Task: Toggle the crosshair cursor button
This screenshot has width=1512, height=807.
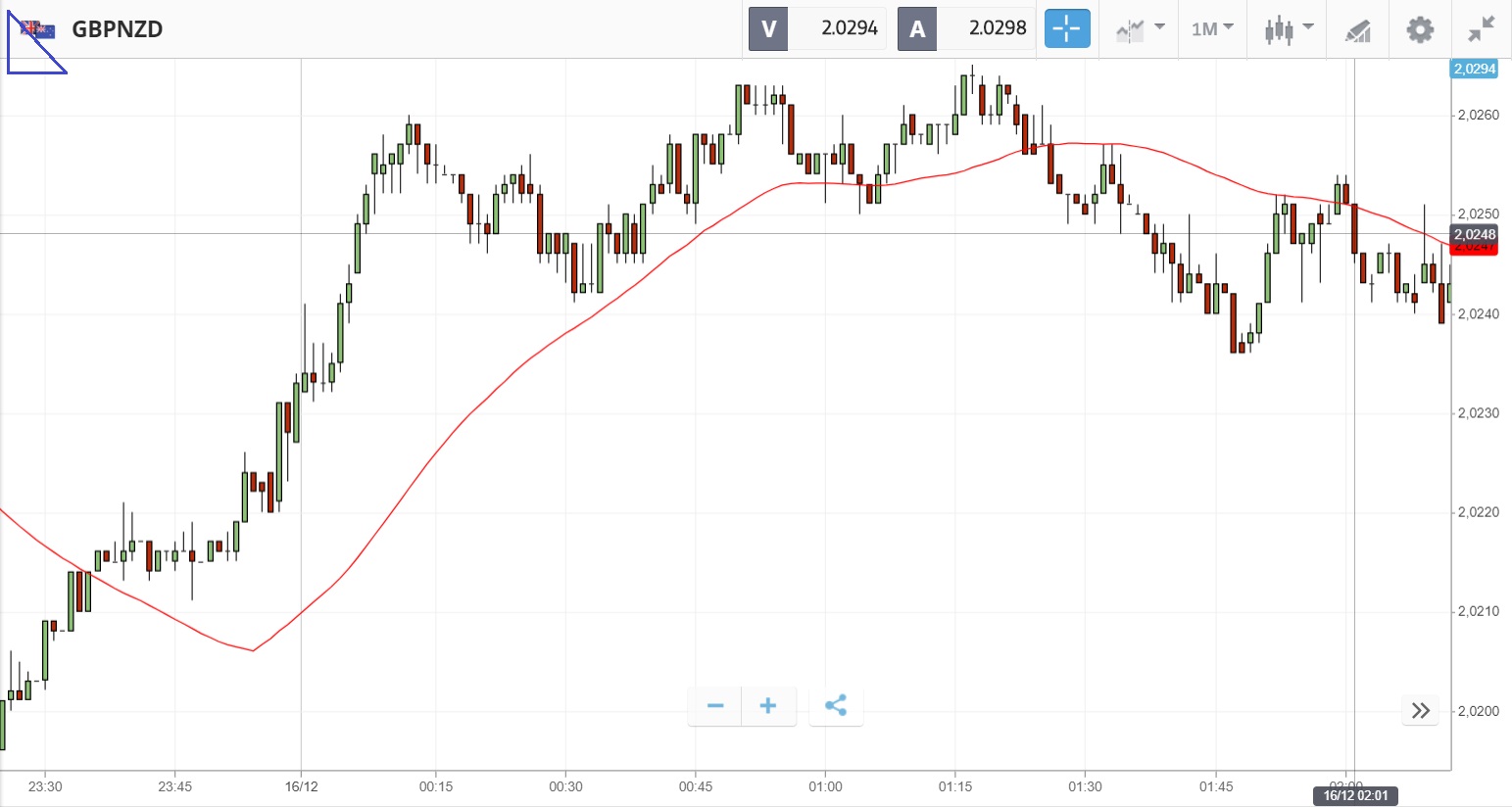Action: pos(1066,29)
